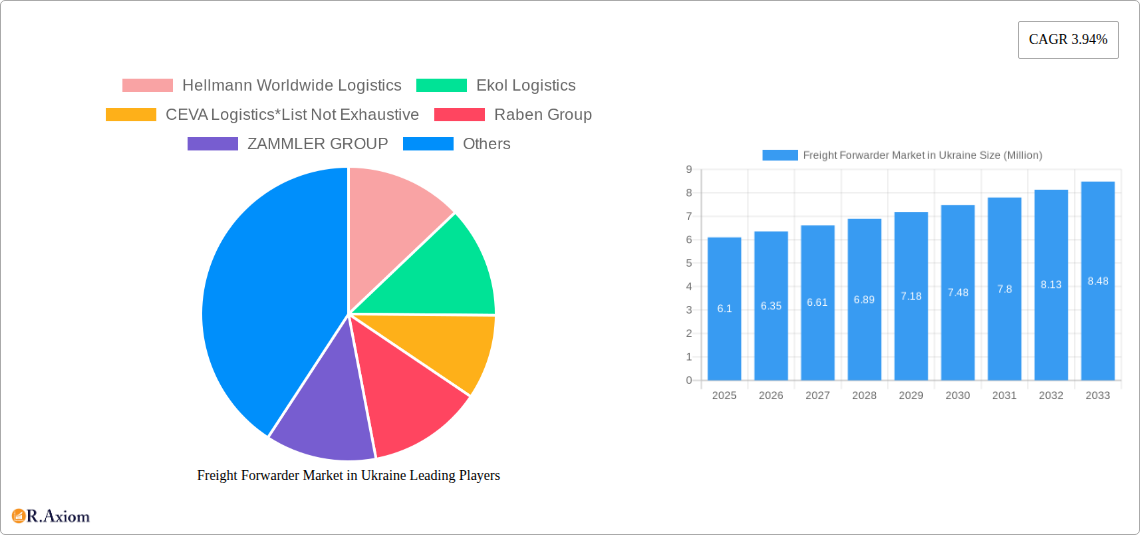
Task: Click the 2025 bar labeled 6.1
Action: [724, 309]
